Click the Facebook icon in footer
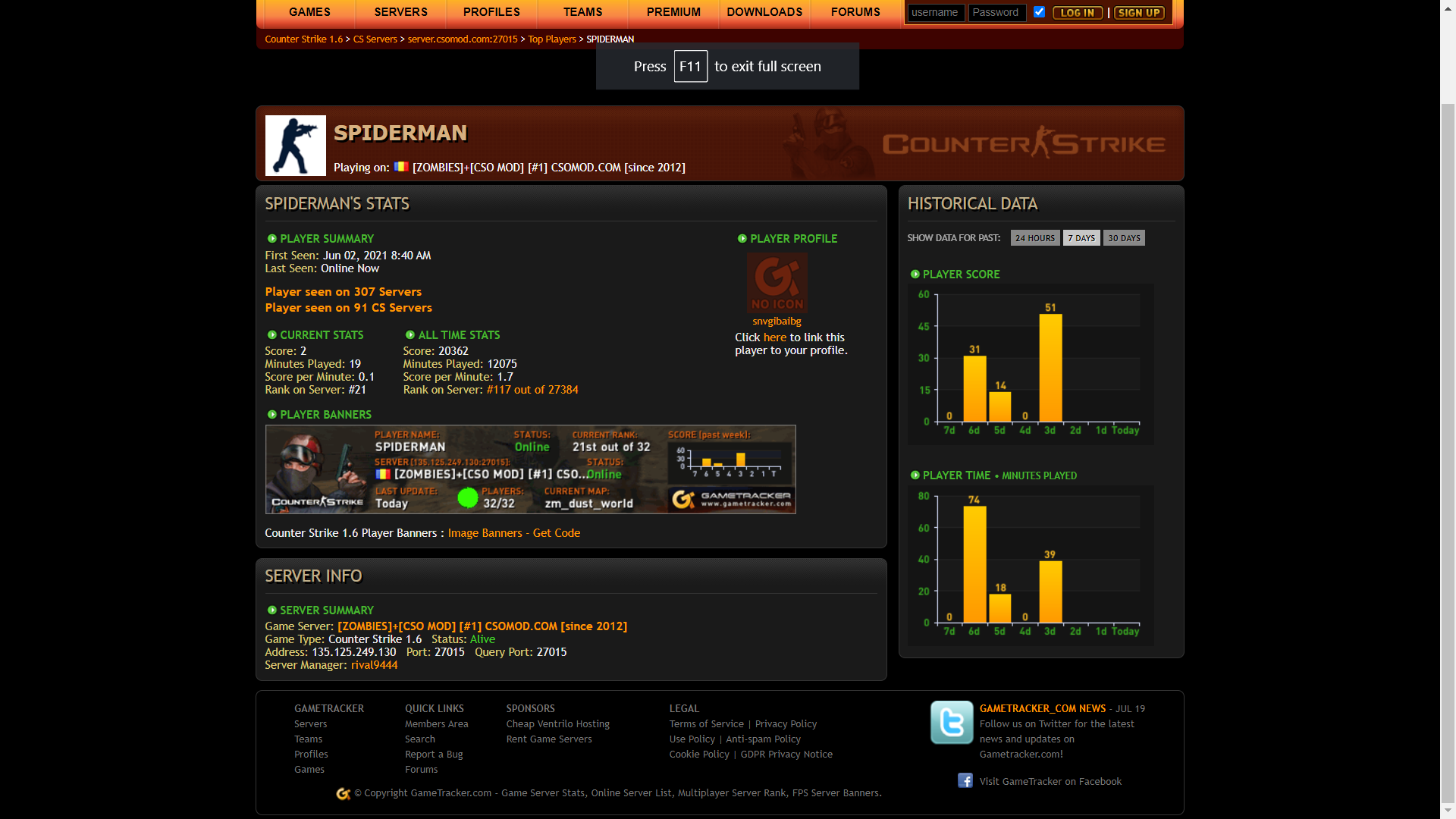The height and width of the screenshot is (819, 1456). tap(965, 780)
